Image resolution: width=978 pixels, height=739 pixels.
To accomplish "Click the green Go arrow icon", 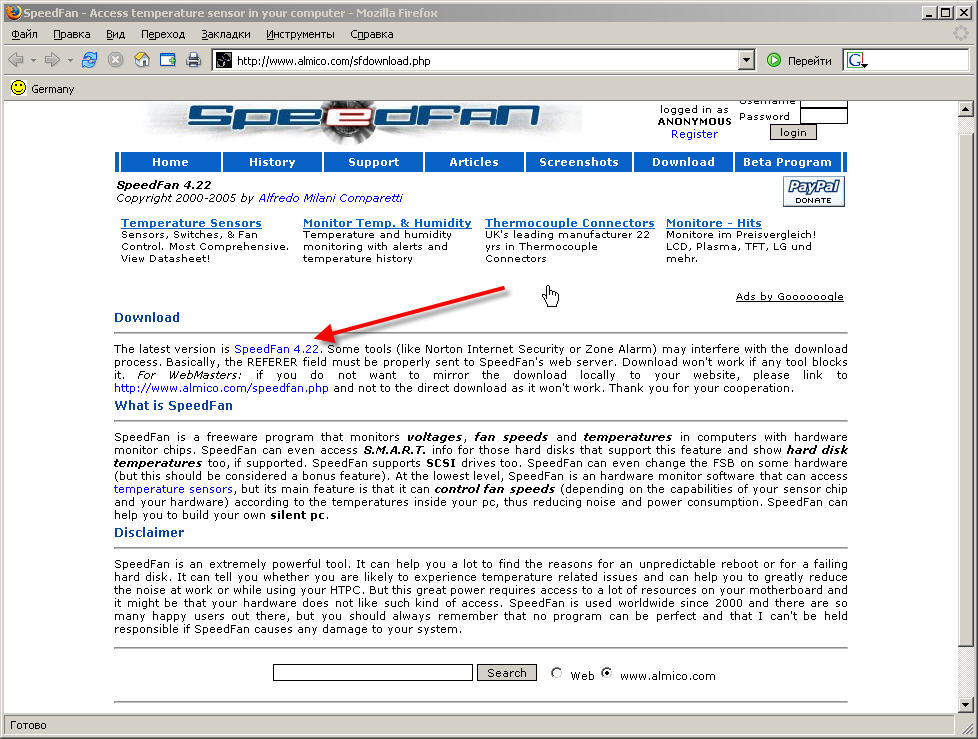I will tap(774, 60).
